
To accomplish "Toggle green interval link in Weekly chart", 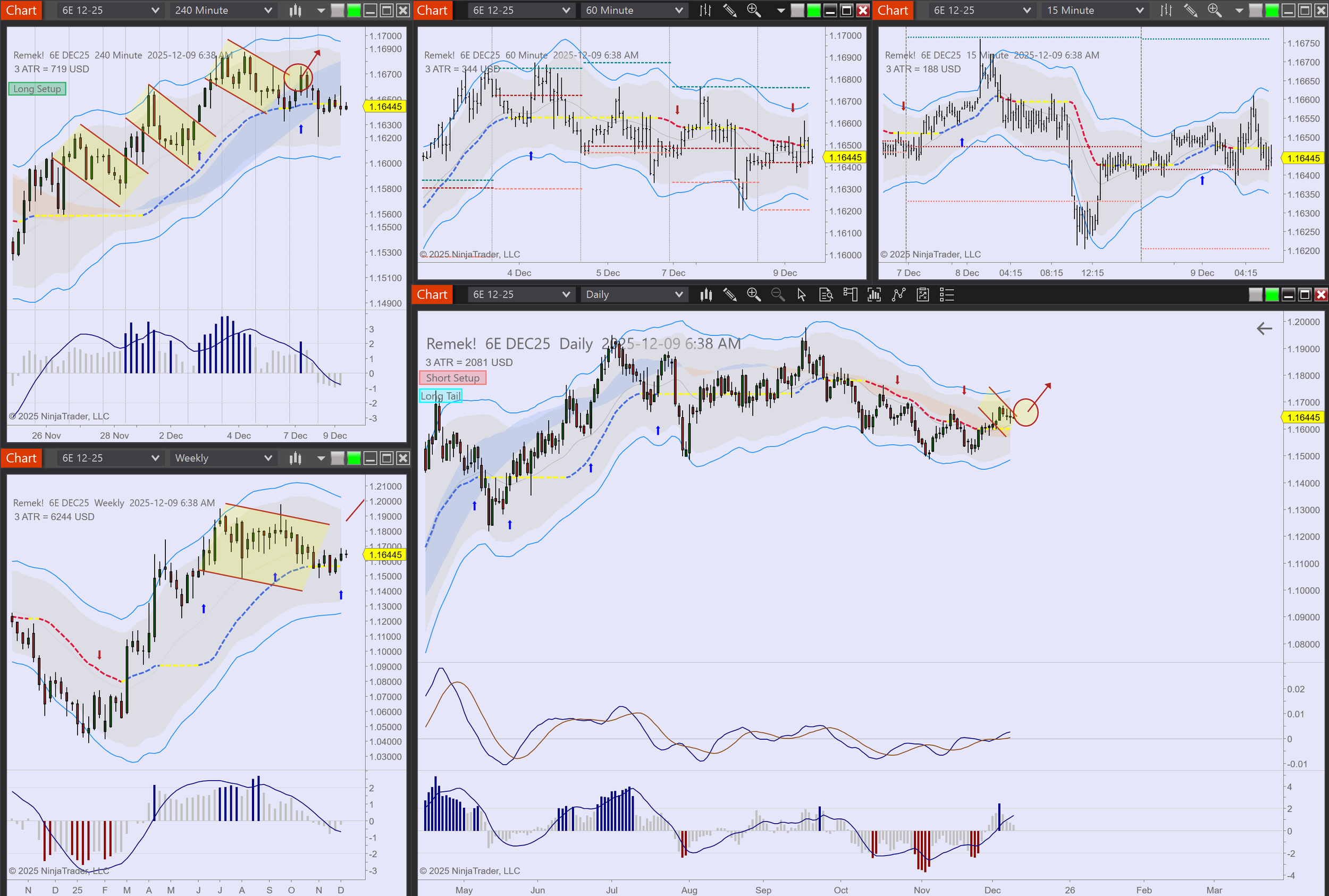I will [355, 458].
